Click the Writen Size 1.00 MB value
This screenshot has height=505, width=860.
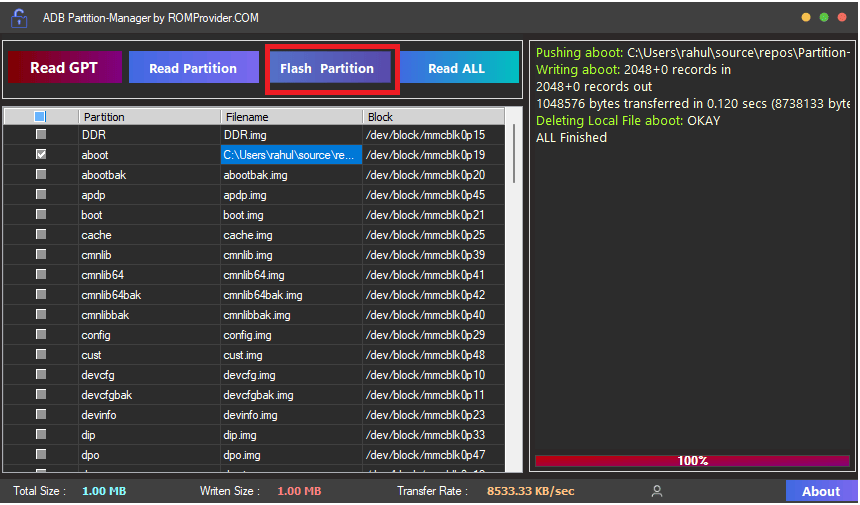[299, 491]
